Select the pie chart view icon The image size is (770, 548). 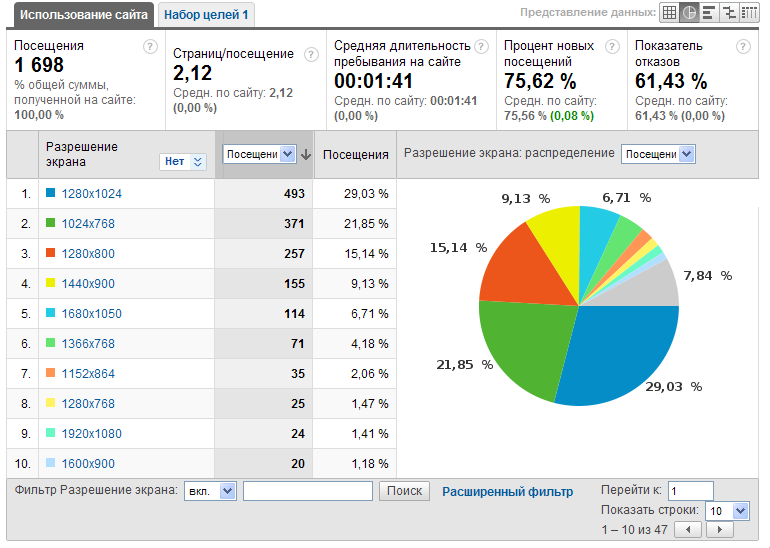tap(689, 13)
